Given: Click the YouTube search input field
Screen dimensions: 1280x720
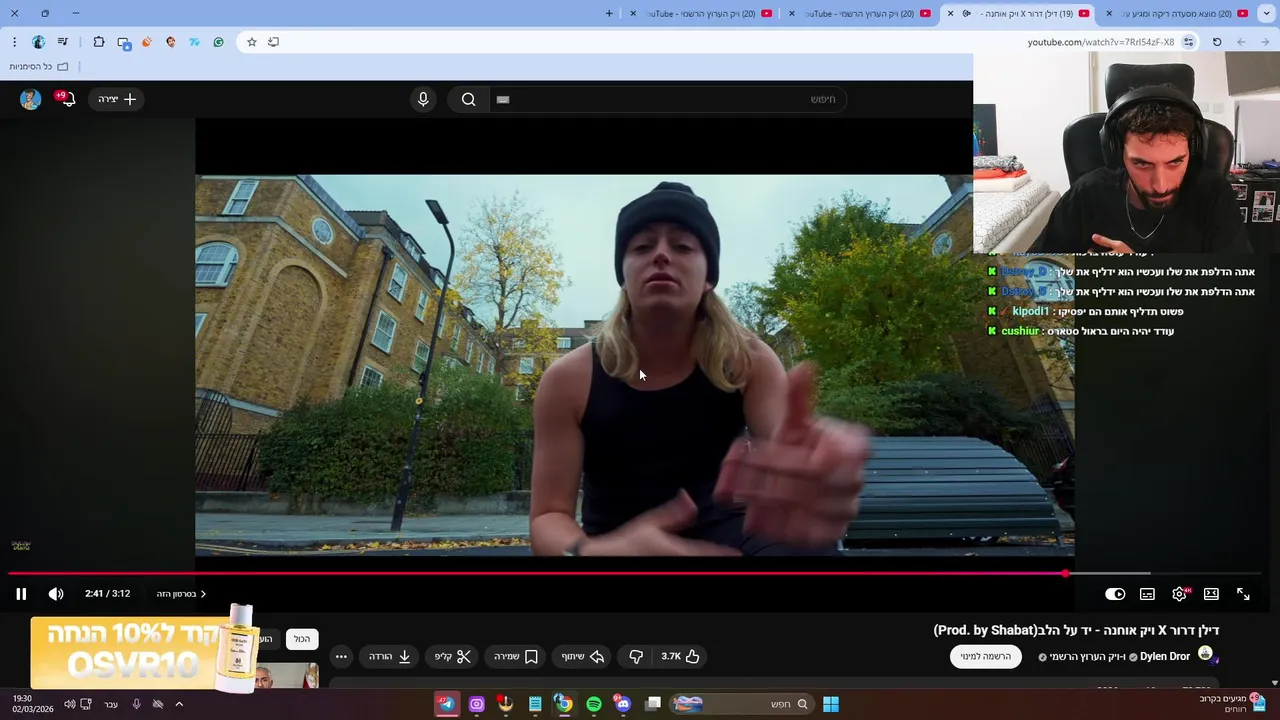Looking at the screenshot, I should click(667, 99).
